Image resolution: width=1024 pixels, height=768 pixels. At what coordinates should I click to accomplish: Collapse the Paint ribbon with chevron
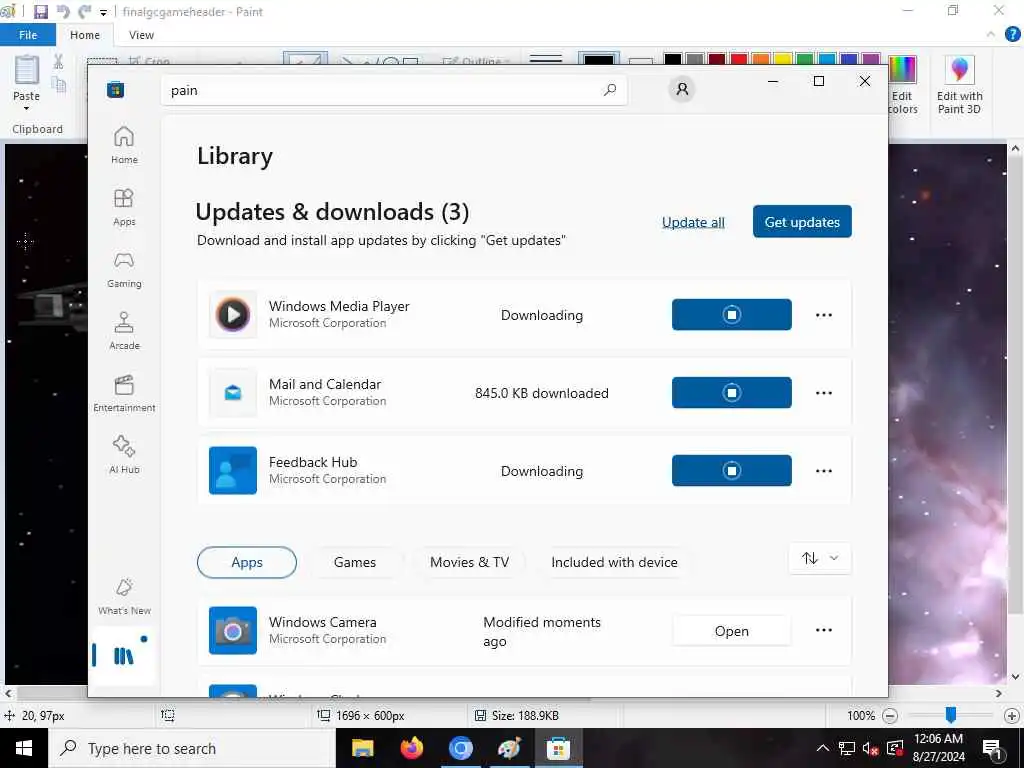coord(991,34)
